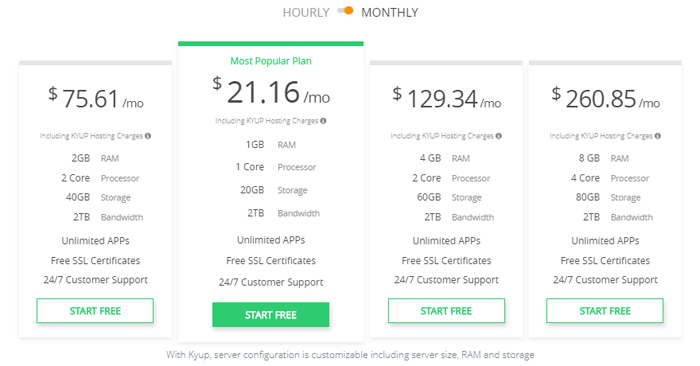
Task: Start free on the $260.85 plan
Action: tap(605, 311)
